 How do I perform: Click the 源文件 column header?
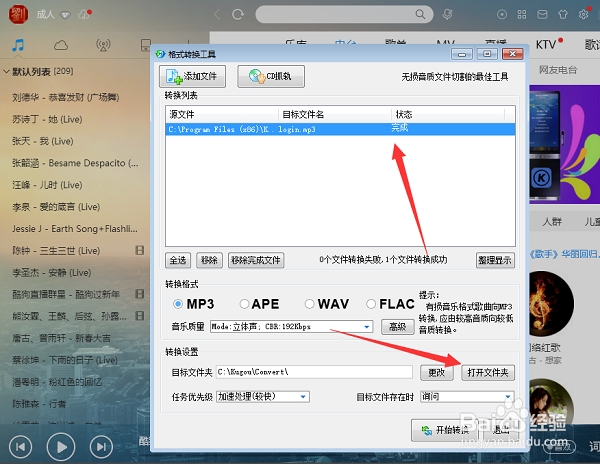pyautogui.click(x=222, y=114)
